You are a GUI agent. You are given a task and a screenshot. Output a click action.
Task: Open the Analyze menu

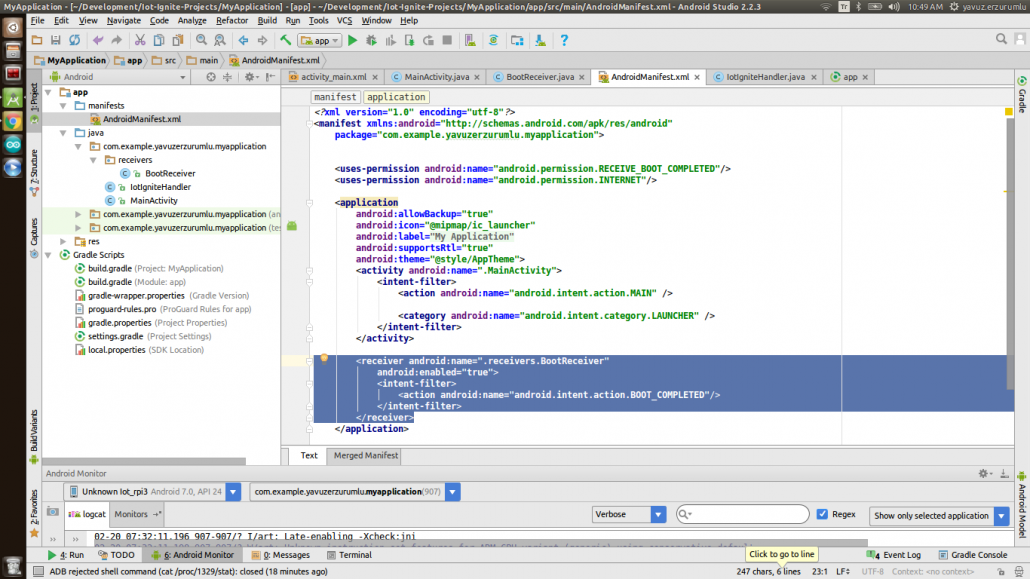tap(192, 21)
